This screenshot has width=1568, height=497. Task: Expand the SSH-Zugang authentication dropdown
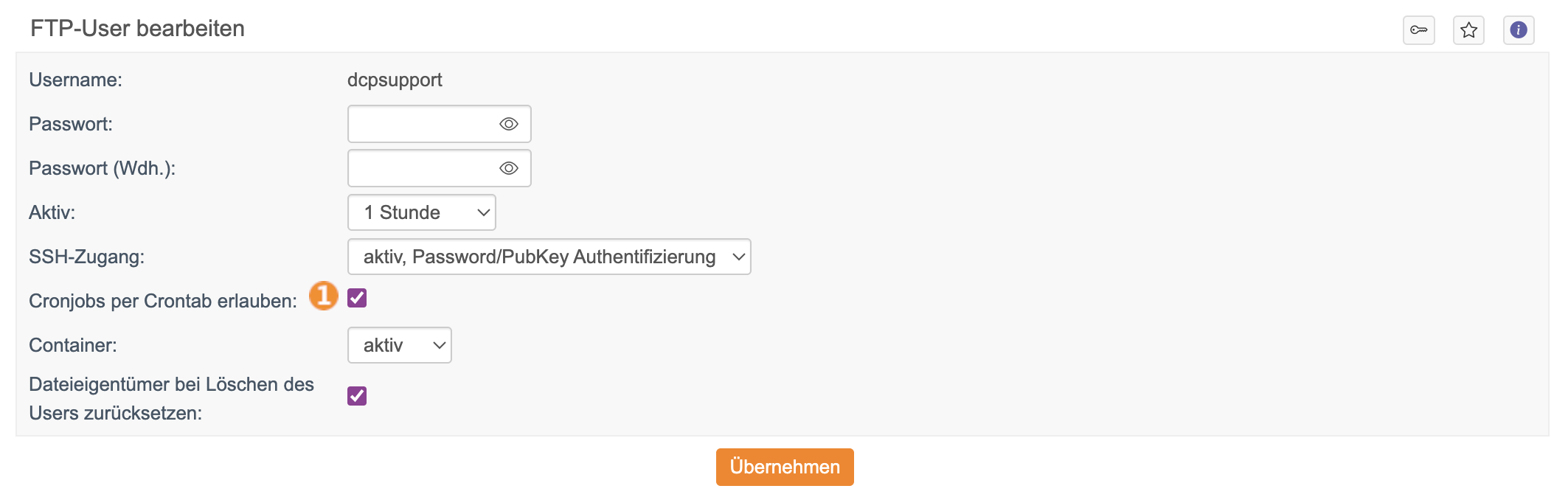549,257
